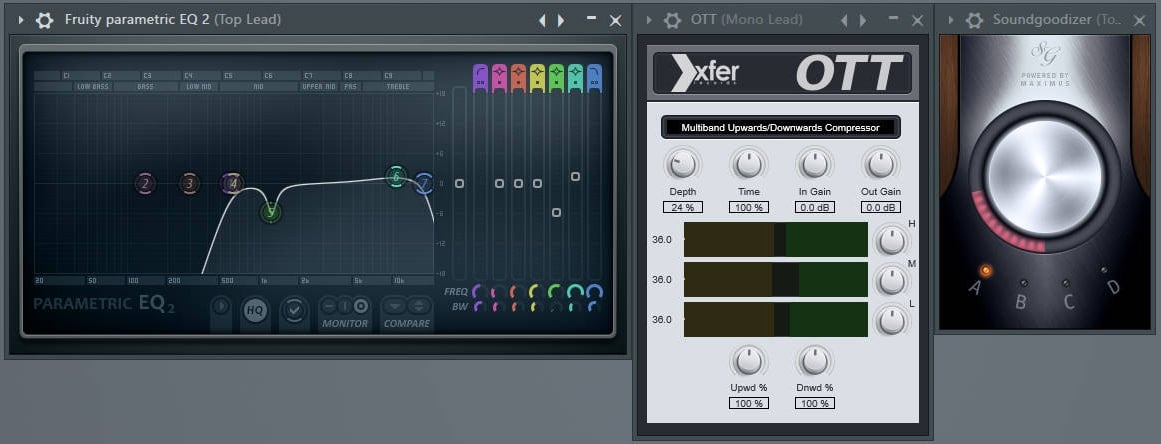Go to next preset in Parametric EQ 2
This screenshot has width=1161, height=444.
coord(561,21)
